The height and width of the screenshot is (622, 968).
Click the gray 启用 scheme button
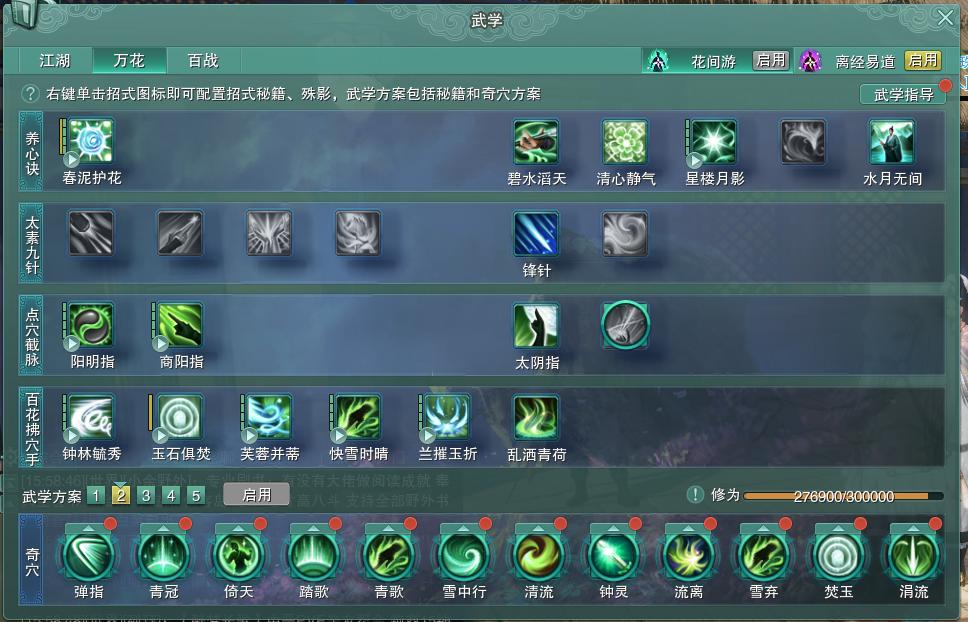point(256,494)
